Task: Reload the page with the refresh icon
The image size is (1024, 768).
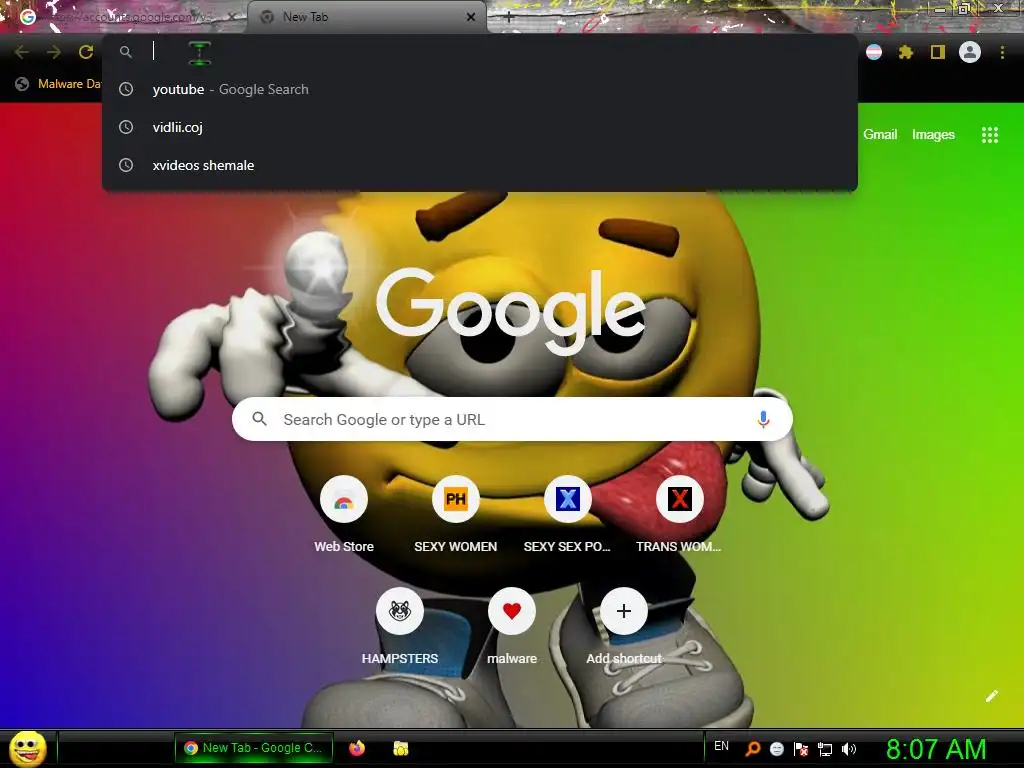Action: [x=86, y=52]
